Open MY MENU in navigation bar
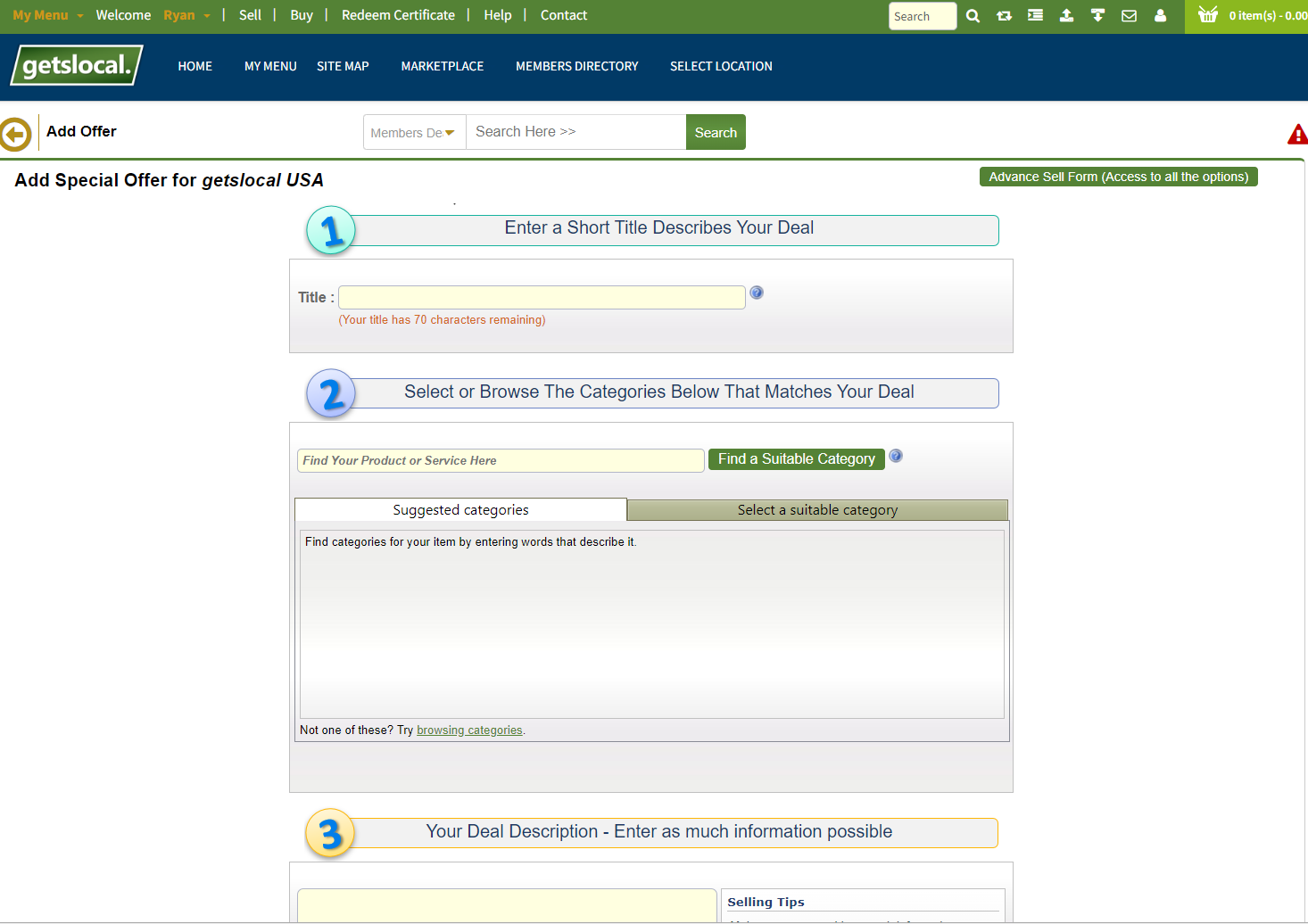 (x=270, y=66)
